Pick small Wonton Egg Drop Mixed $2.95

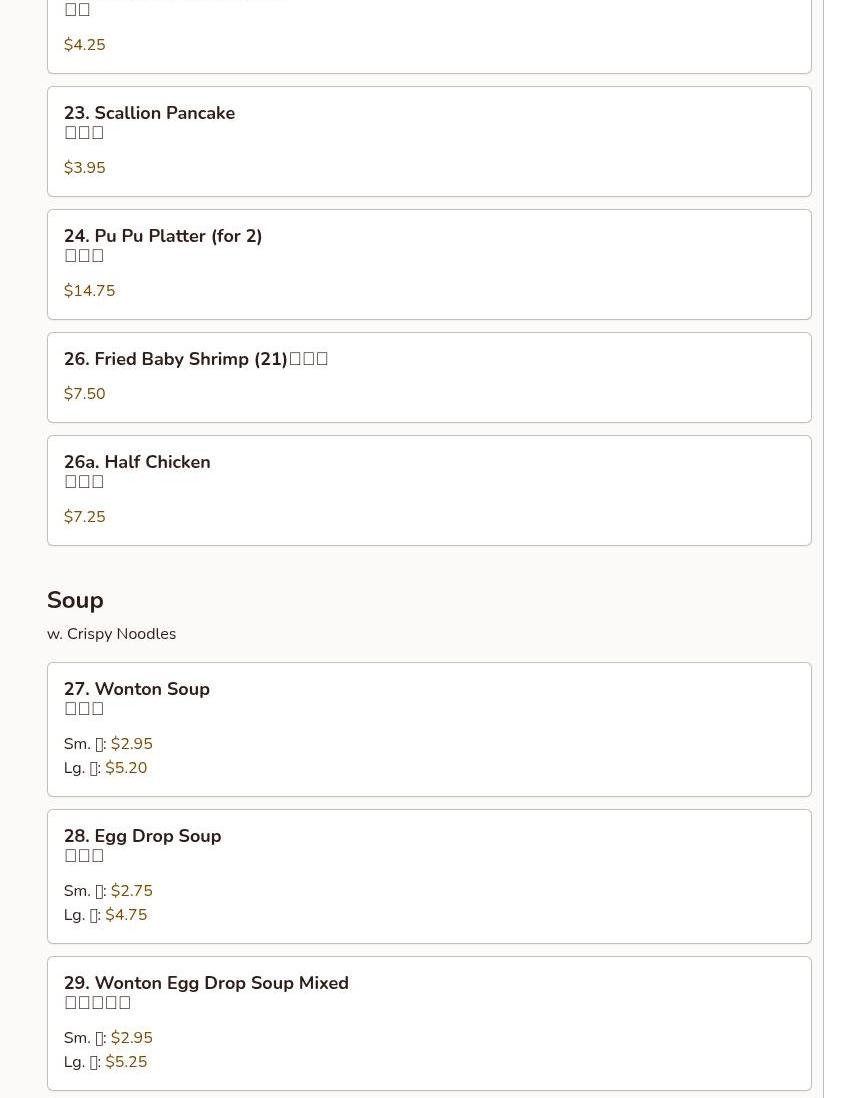click(x=131, y=1038)
